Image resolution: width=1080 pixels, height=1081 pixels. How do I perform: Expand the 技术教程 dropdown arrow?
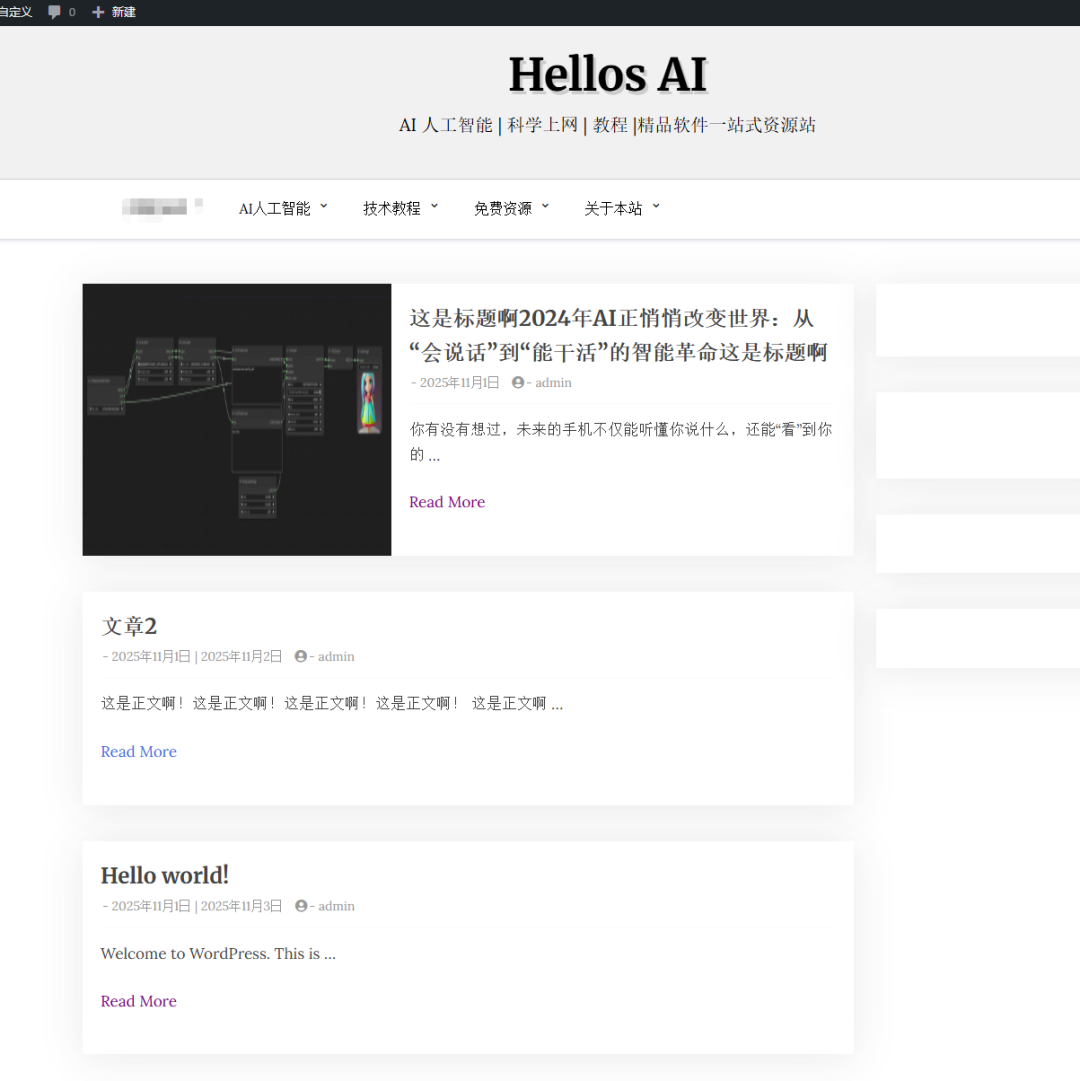pyautogui.click(x=434, y=207)
